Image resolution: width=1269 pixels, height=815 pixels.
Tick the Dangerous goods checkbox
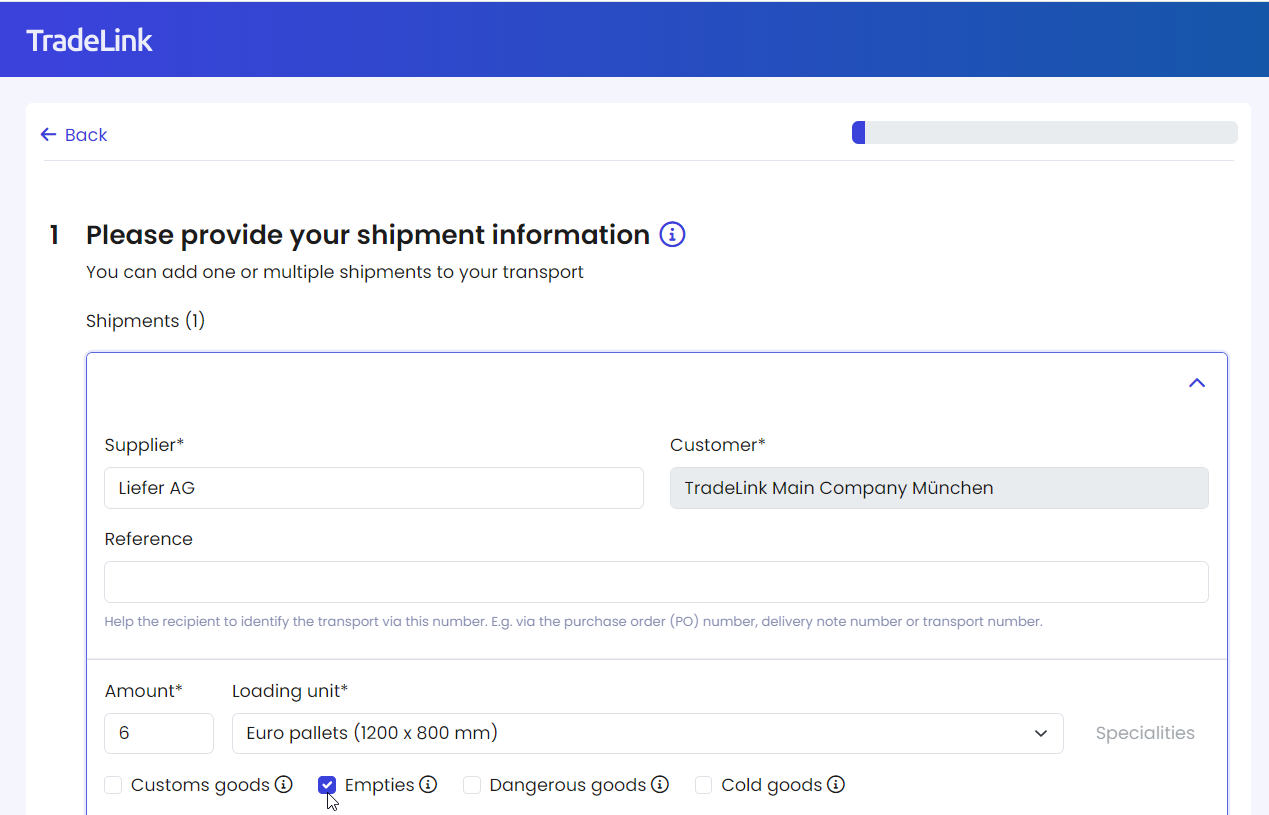472,785
